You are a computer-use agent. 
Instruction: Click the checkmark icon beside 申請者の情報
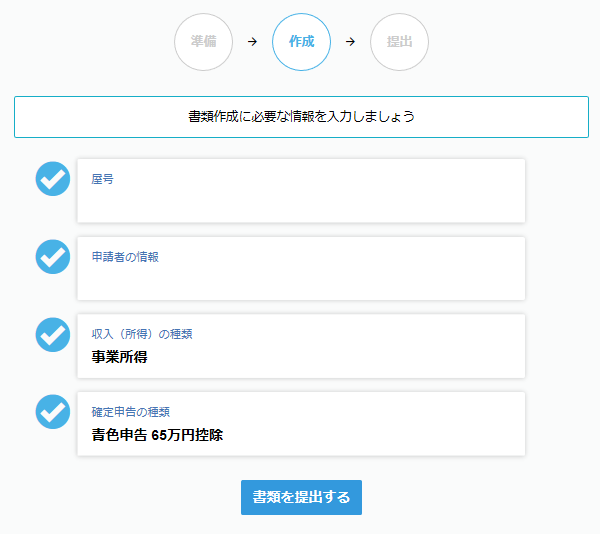pyautogui.click(x=53, y=257)
